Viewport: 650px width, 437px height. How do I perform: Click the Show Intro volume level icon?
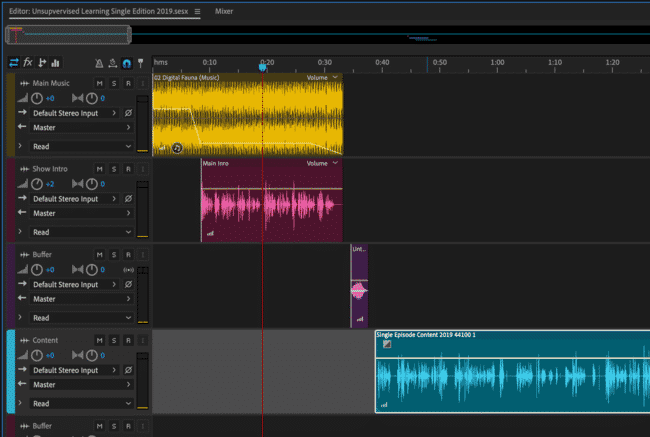(x=23, y=184)
